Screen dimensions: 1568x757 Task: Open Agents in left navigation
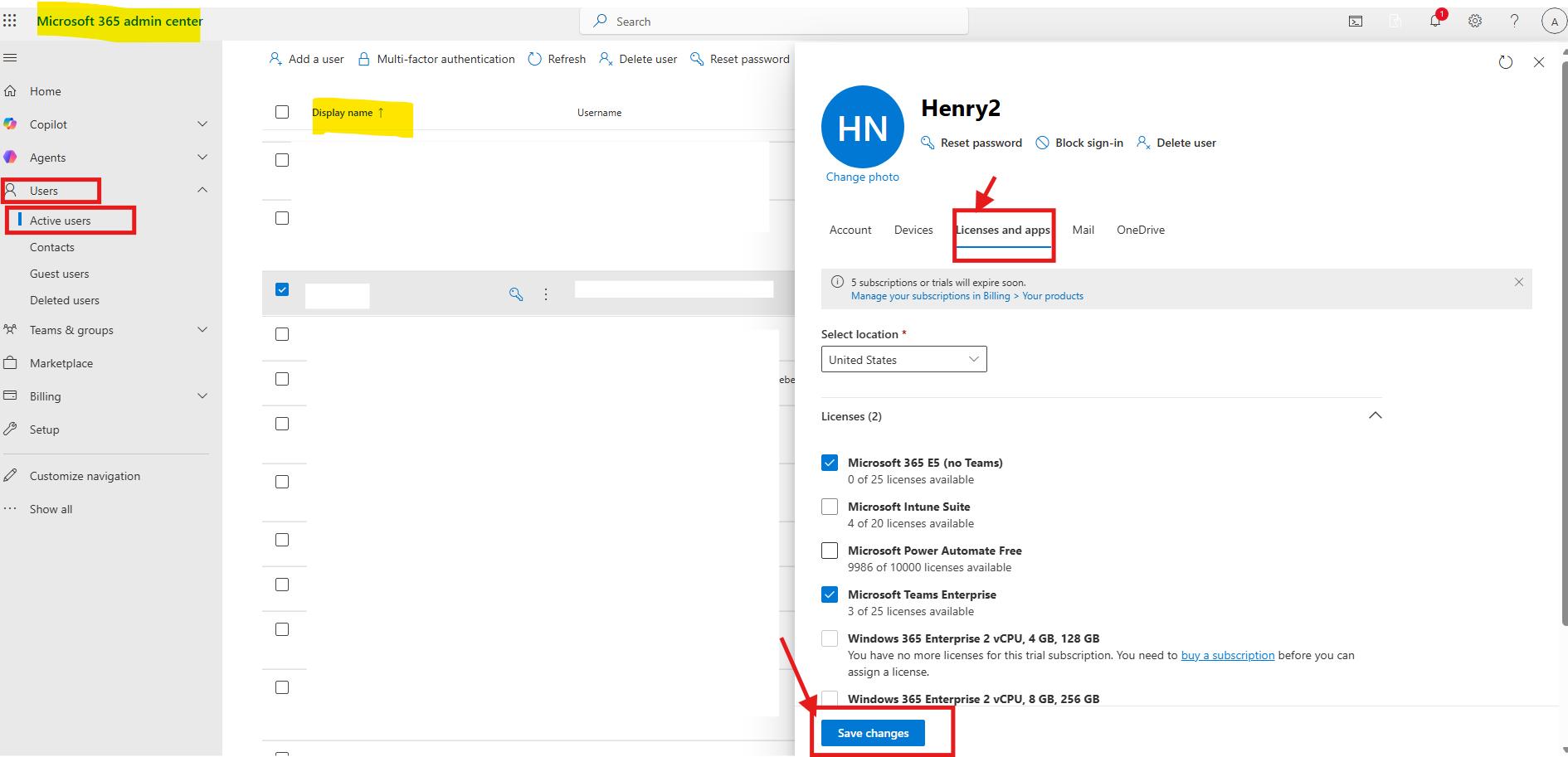click(47, 158)
